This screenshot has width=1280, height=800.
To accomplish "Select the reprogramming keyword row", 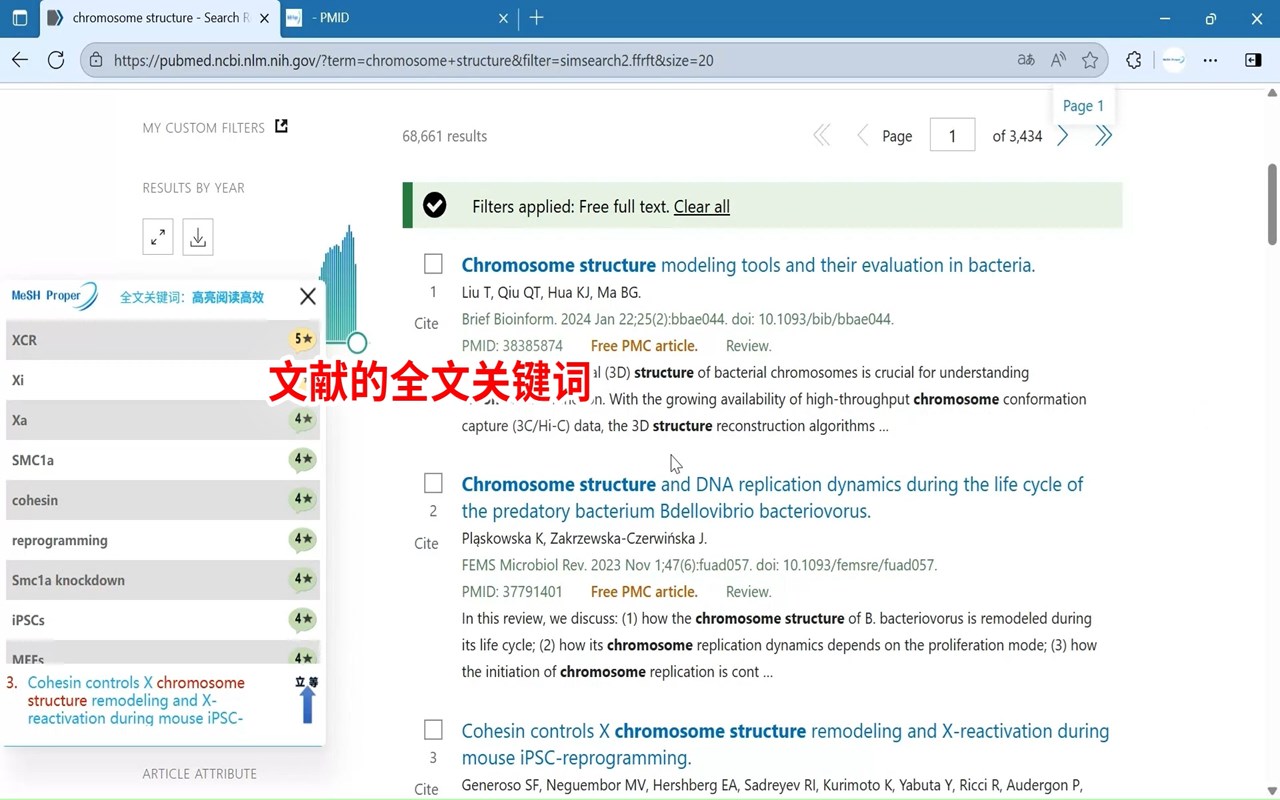I will pos(163,540).
